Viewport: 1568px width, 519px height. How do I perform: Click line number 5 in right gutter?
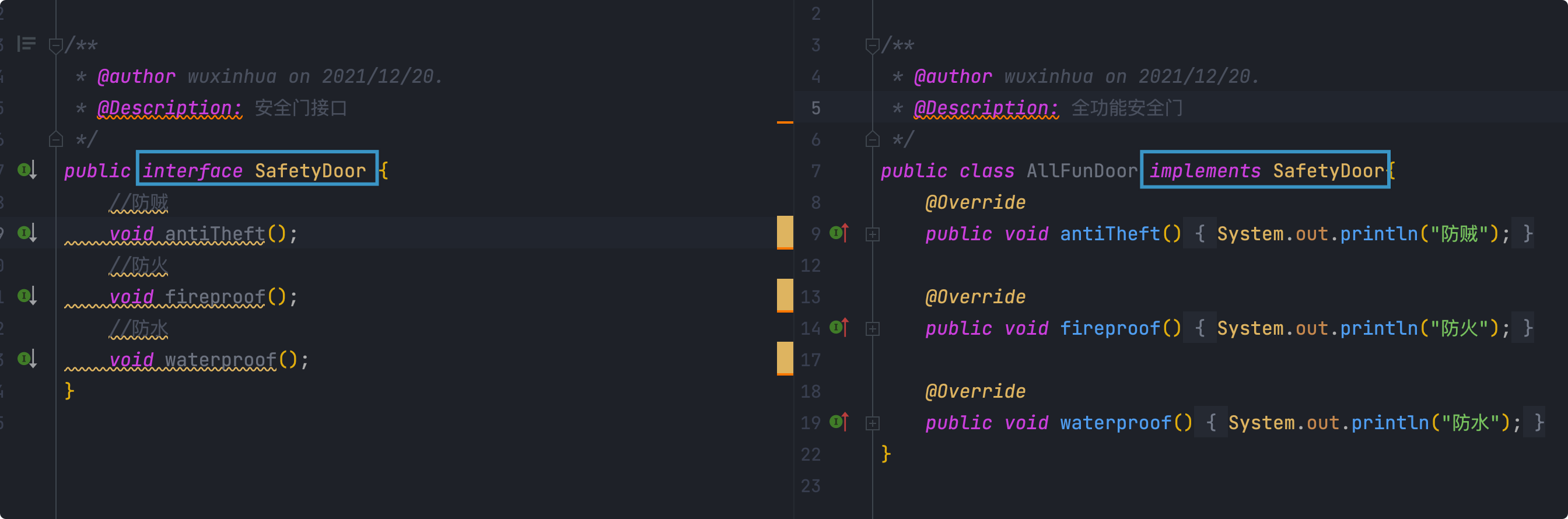click(x=815, y=108)
